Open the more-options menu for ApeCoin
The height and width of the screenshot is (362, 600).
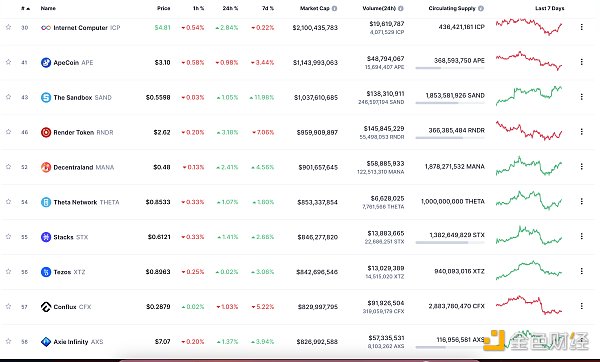click(582, 62)
